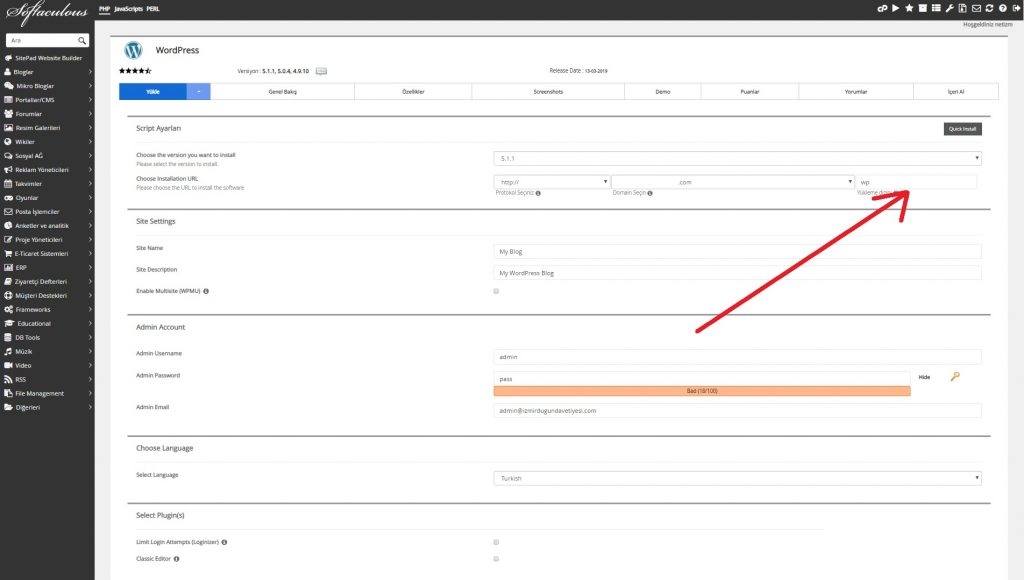Click the sync refresh icon in top bar
This screenshot has height=580, width=1024.
click(989, 8)
